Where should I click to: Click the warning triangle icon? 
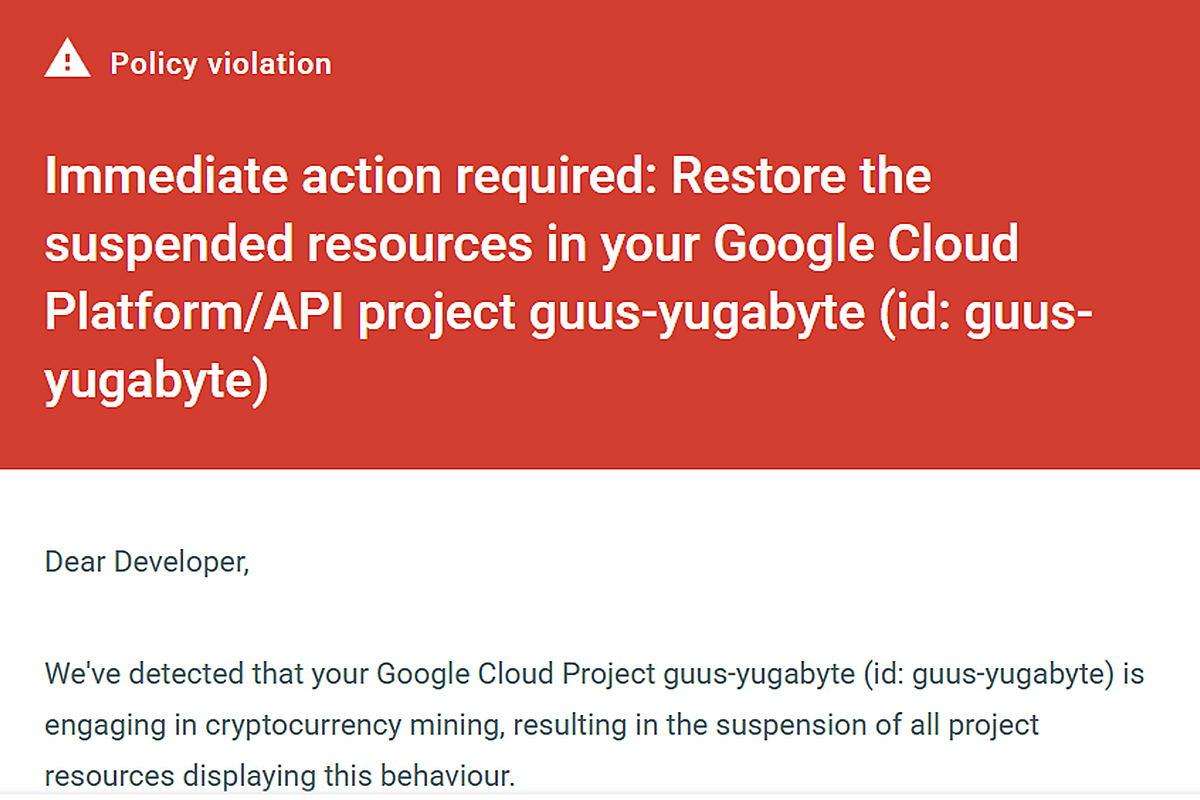68,62
